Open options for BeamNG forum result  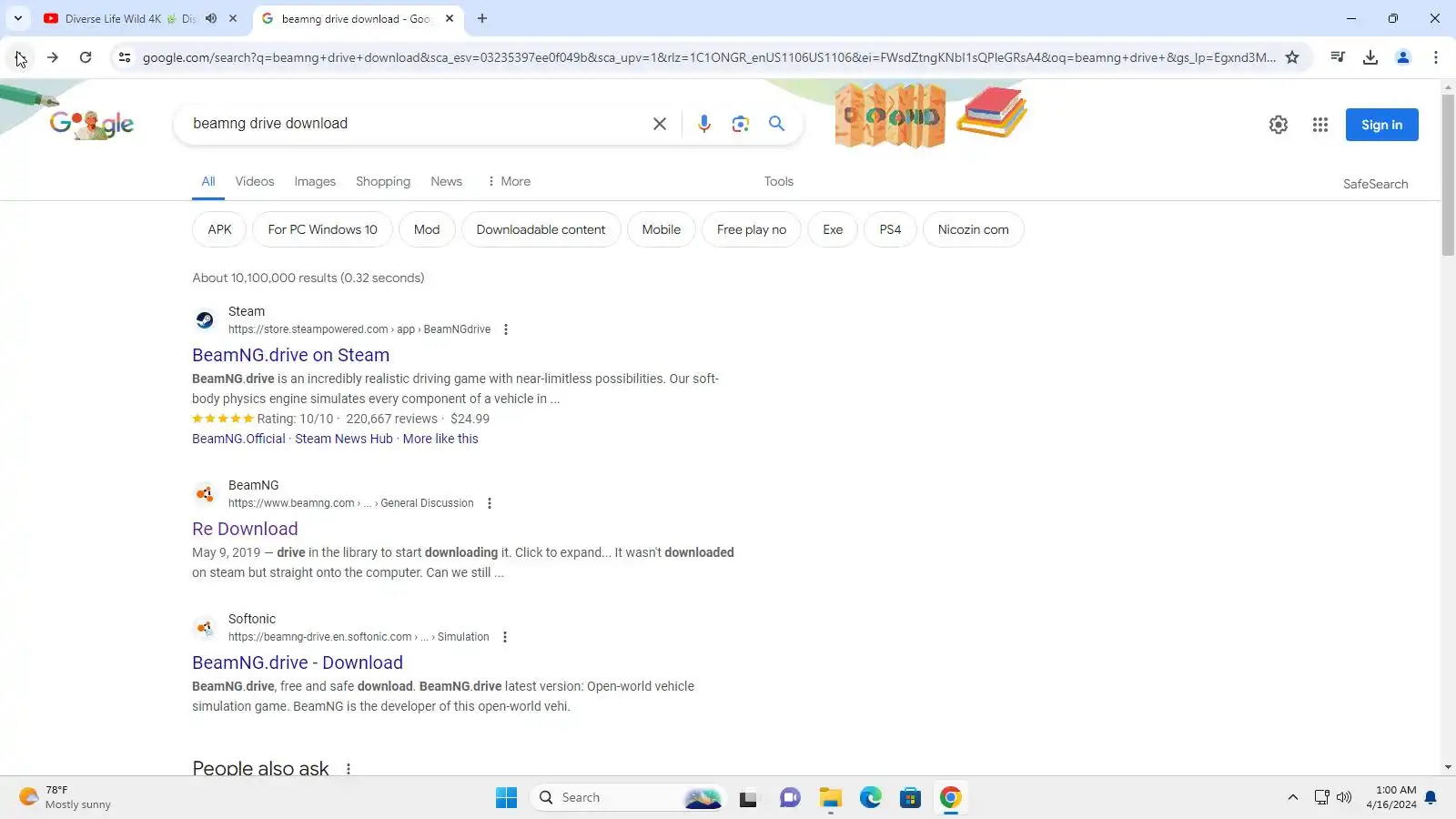coord(490,503)
